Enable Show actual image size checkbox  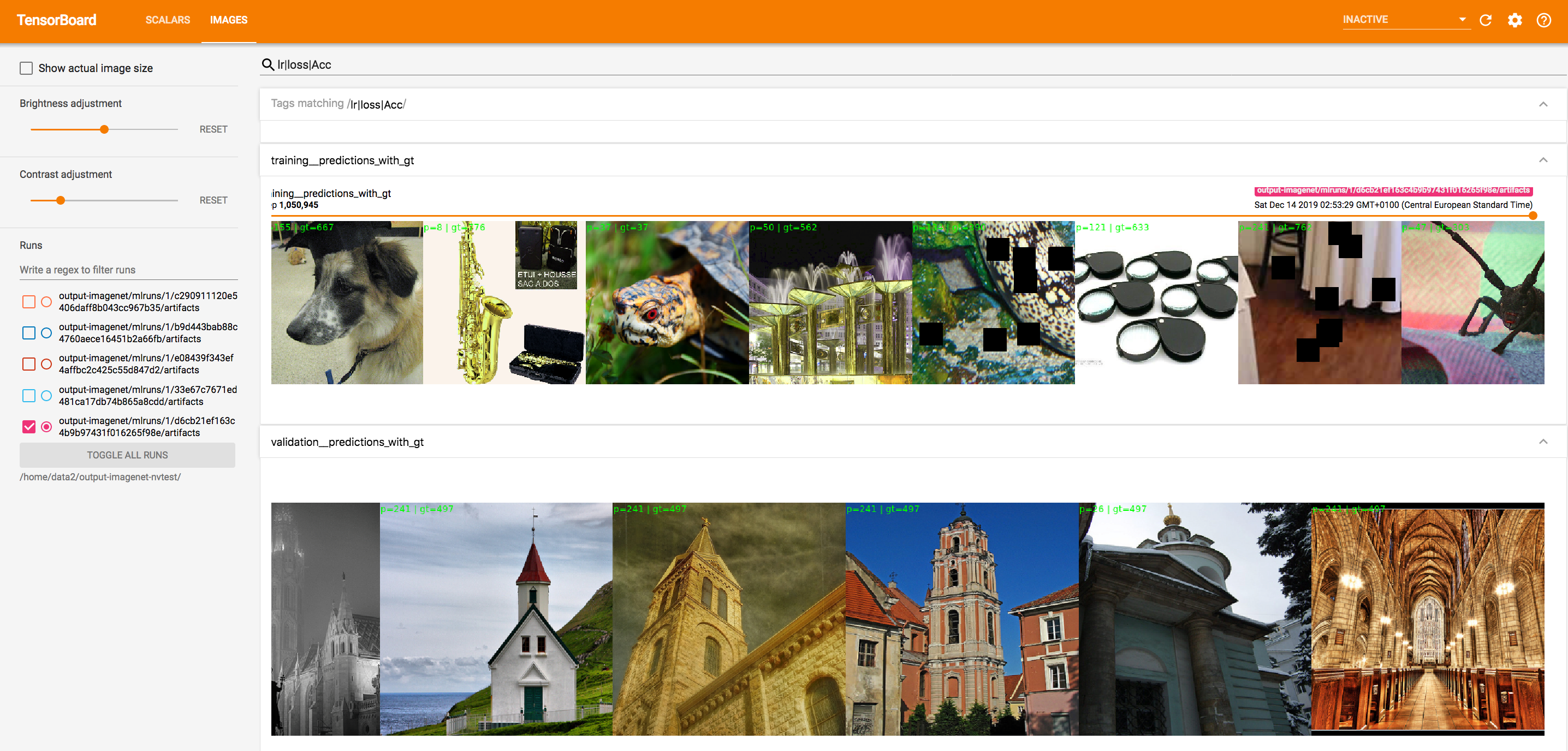point(26,68)
